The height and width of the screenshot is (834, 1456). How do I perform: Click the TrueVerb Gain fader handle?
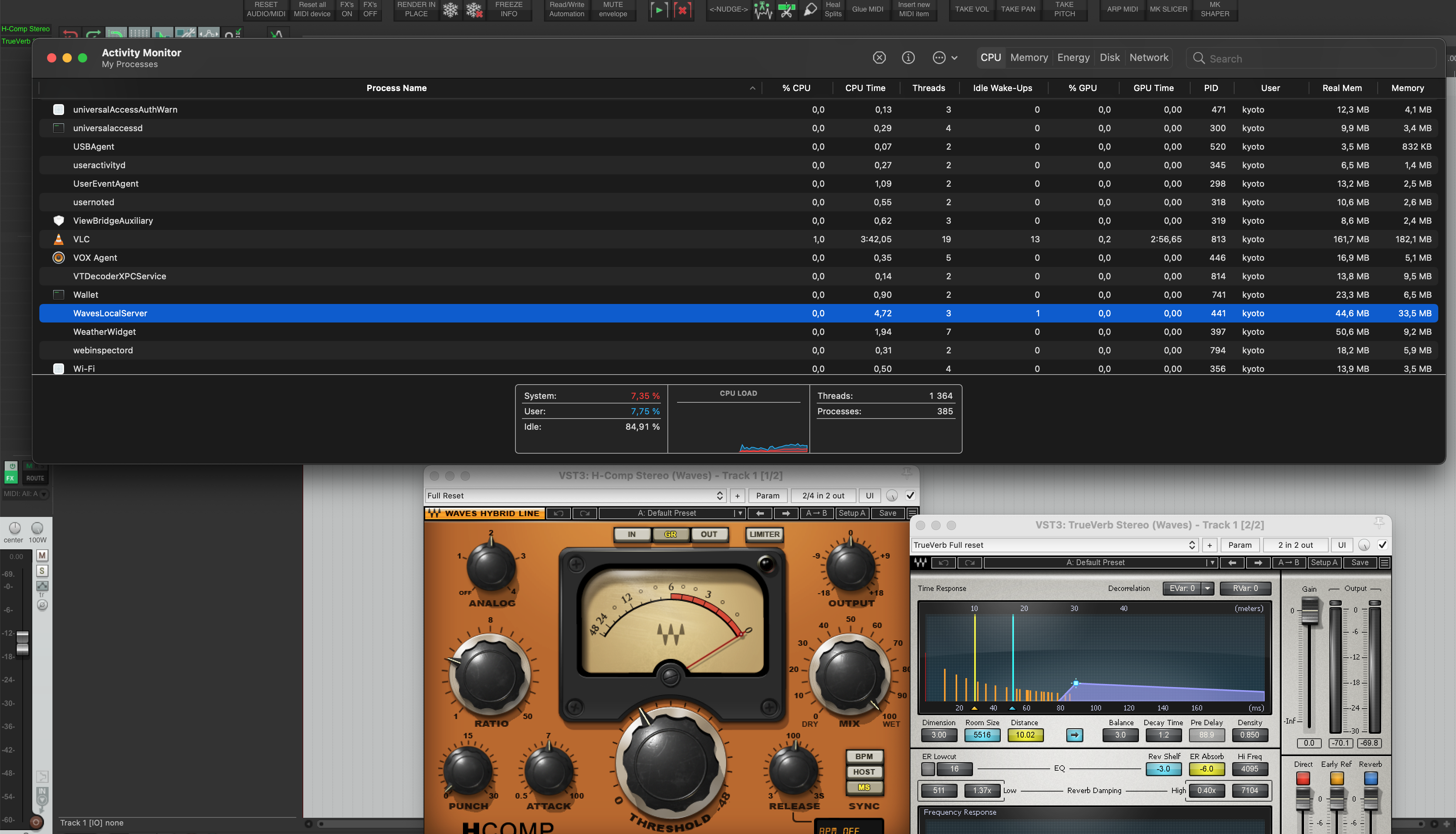point(1310,611)
